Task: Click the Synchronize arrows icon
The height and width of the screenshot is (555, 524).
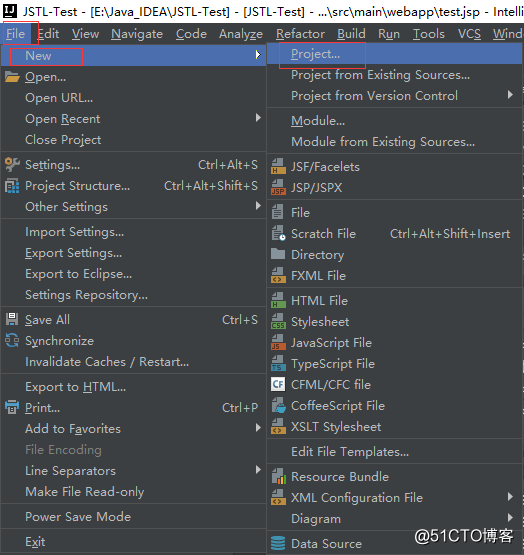Action: pyautogui.click(x=12, y=341)
